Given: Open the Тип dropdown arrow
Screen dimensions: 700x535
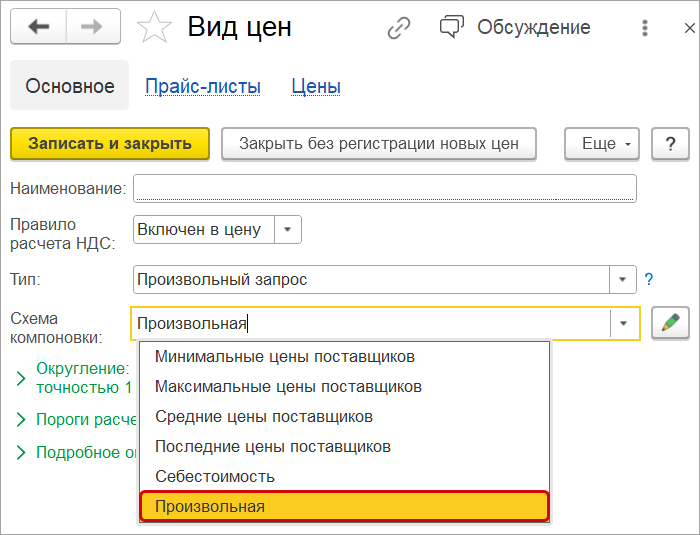Looking at the screenshot, I should tap(623, 279).
